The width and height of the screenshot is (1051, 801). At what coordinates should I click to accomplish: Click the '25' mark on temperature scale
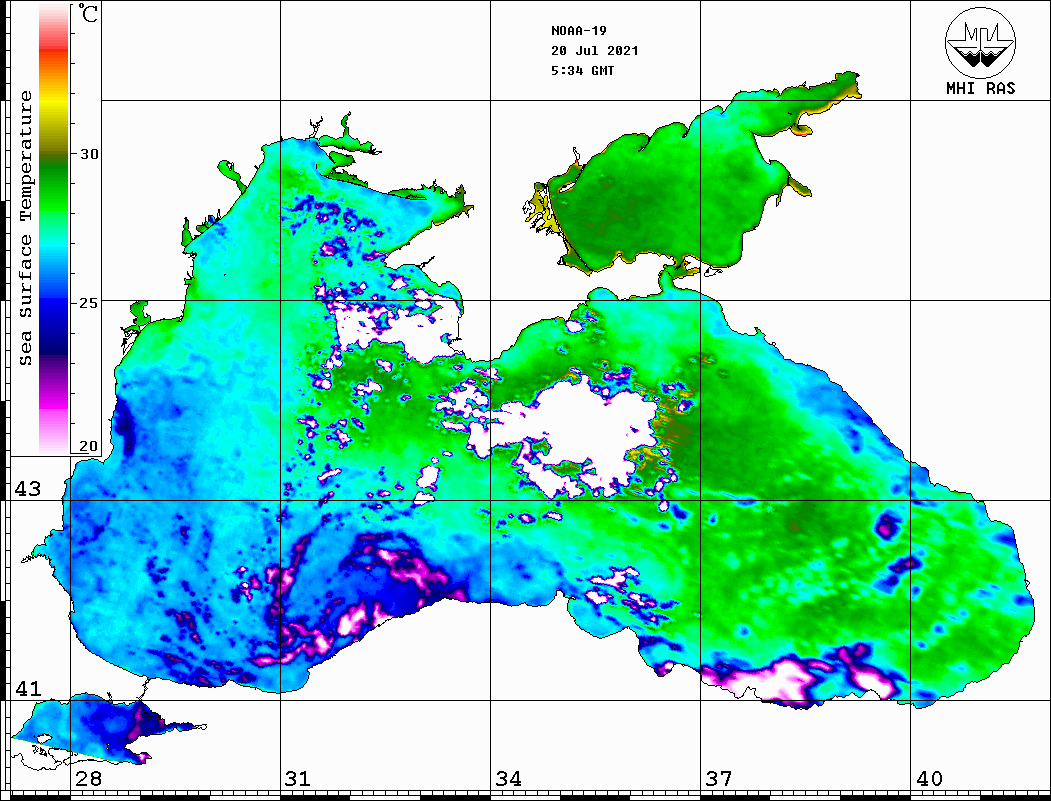[89, 302]
